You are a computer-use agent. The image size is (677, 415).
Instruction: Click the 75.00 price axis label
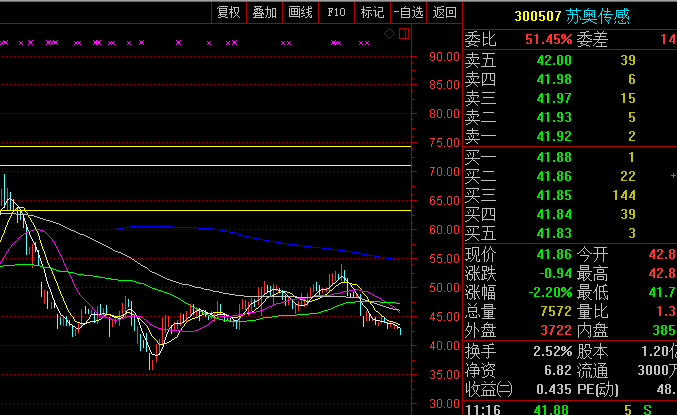coord(444,143)
